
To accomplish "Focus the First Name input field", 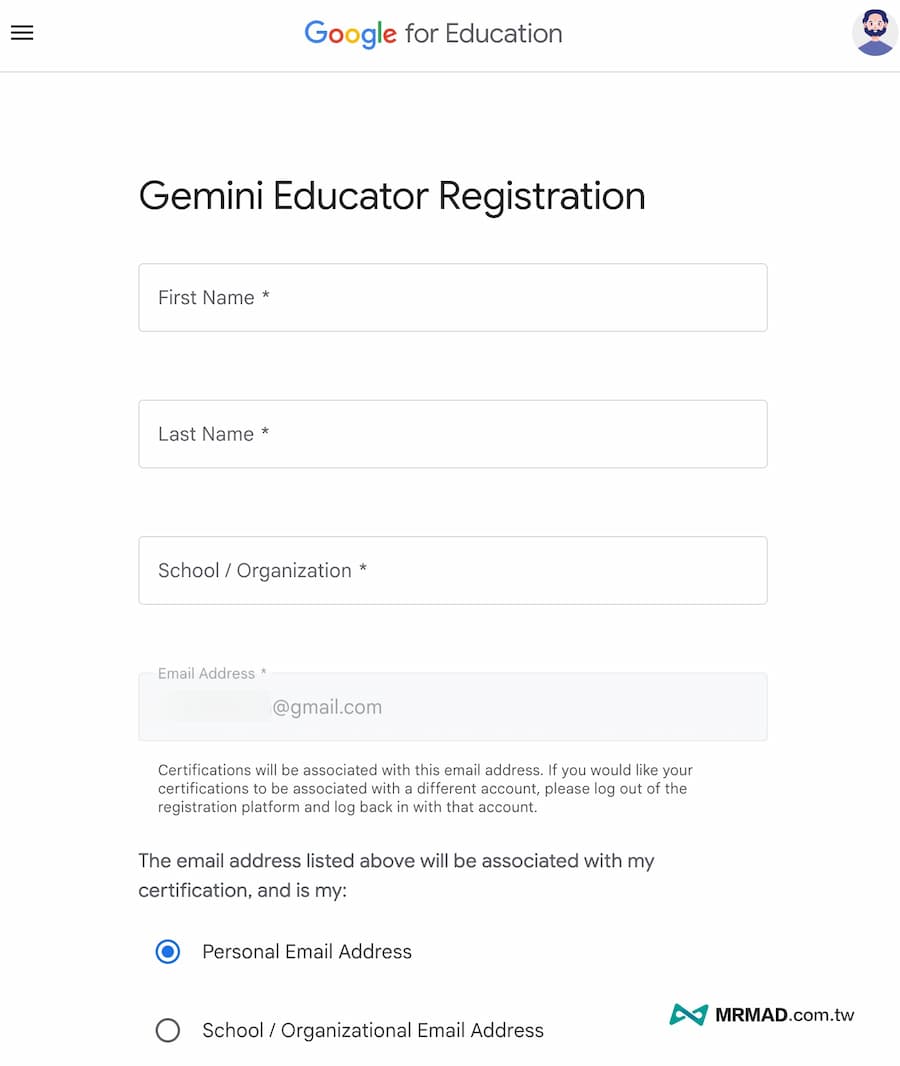I will point(452,297).
